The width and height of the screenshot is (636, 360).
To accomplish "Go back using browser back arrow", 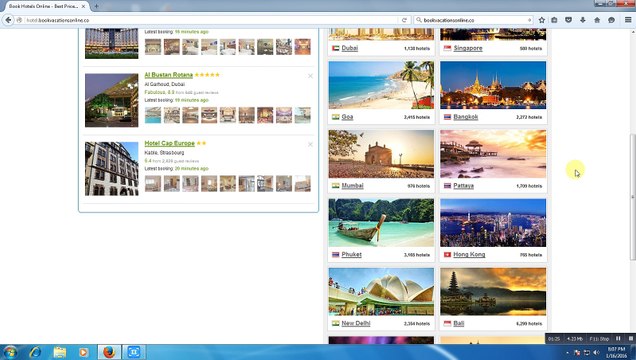I will [8, 20].
